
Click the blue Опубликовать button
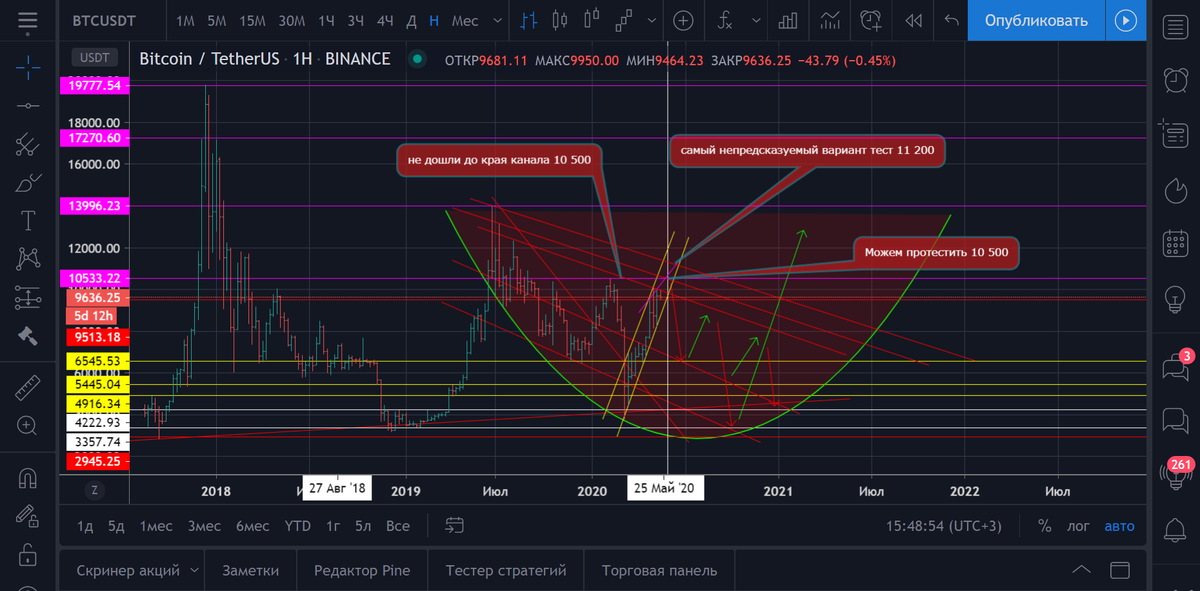click(x=1036, y=20)
